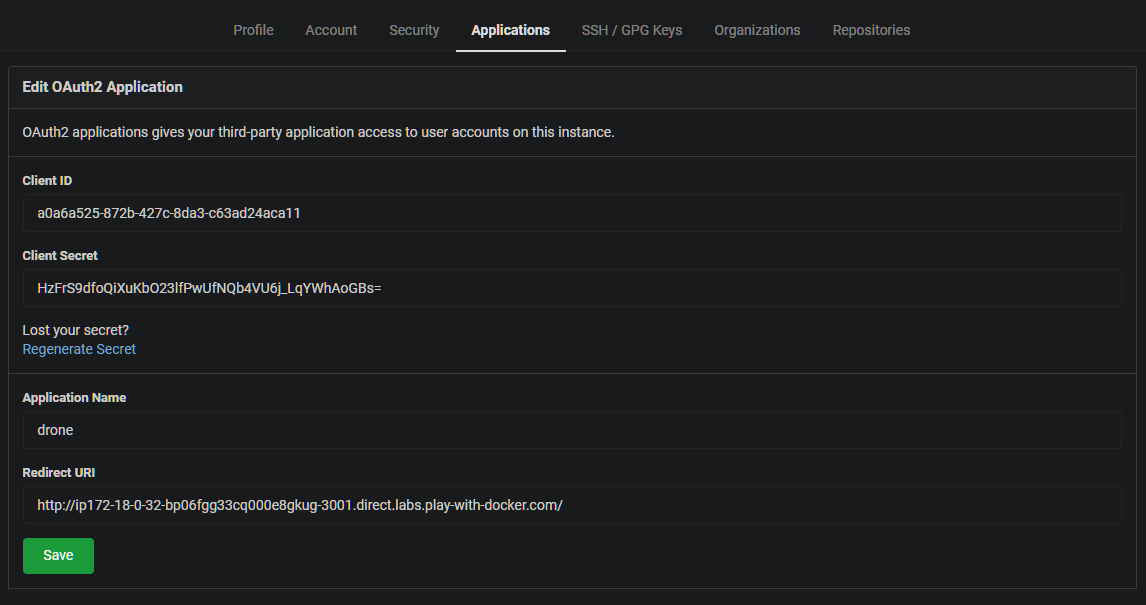
Task: Open the SSH / GPG Keys tab
Action: click(x=632, y=30)
